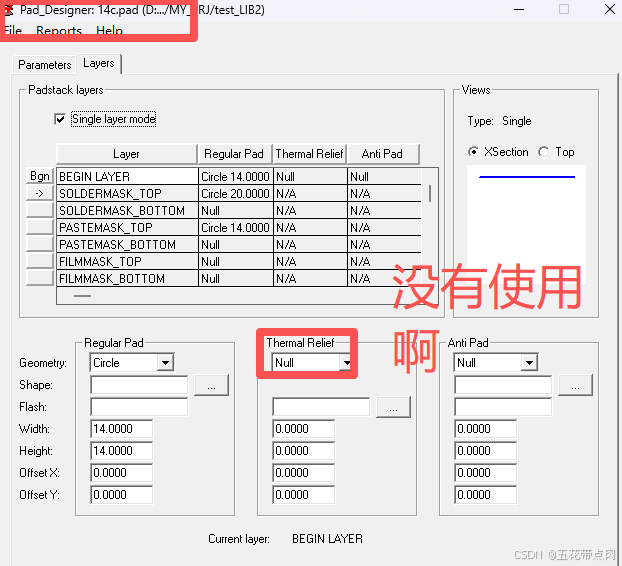Toggle Single layer mode checkbox

coord(60,119)
